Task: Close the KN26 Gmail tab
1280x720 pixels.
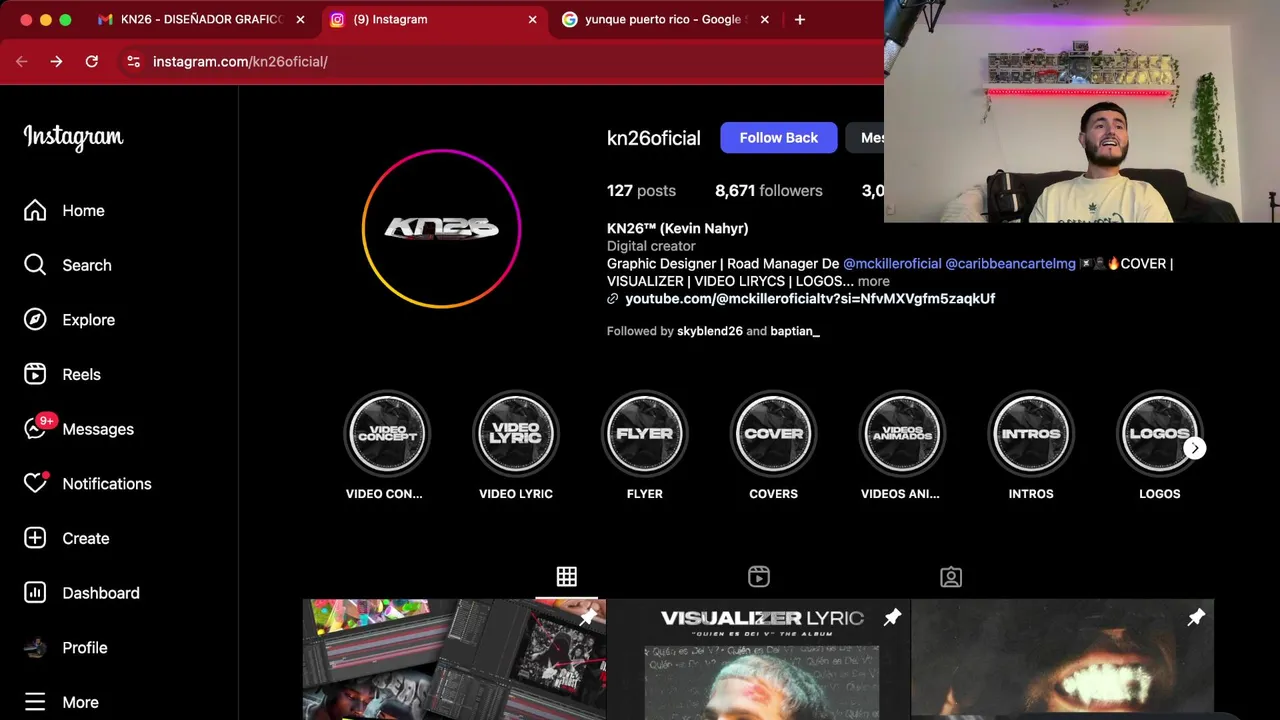Action: tap(300, 19)
